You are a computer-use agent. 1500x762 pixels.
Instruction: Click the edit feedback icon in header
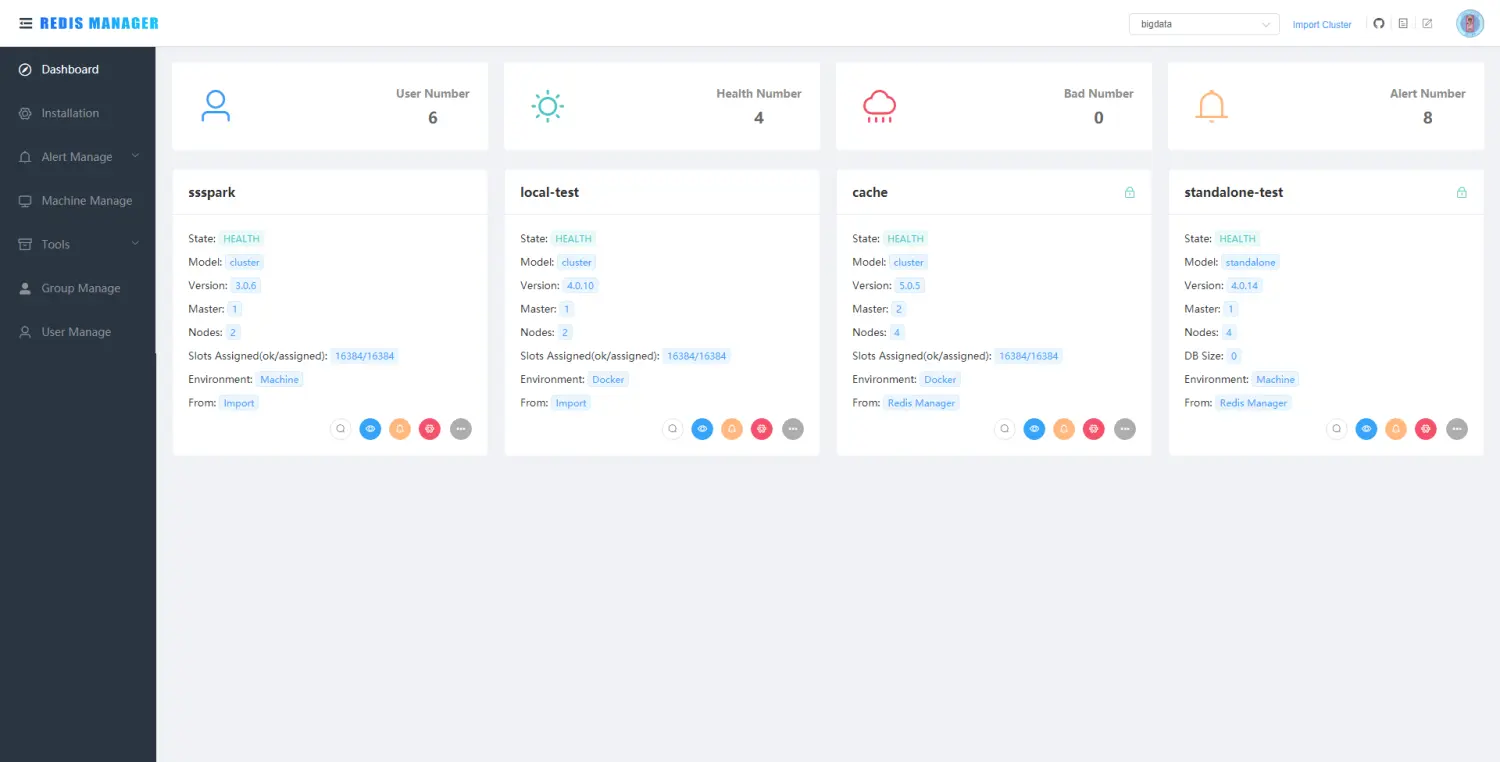point(1427,24)
